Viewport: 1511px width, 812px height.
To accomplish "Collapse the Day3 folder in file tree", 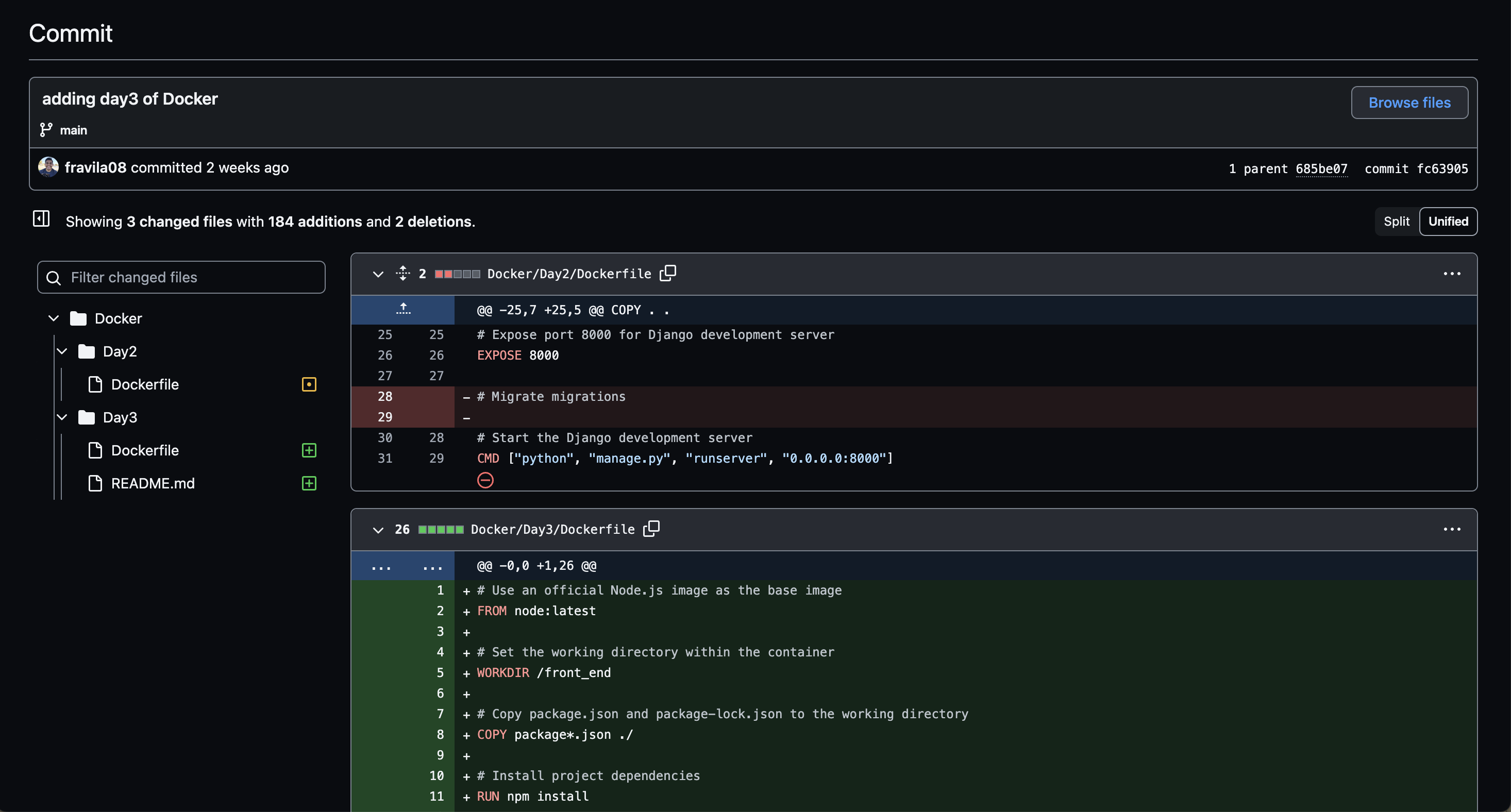I will pos(62,417).
